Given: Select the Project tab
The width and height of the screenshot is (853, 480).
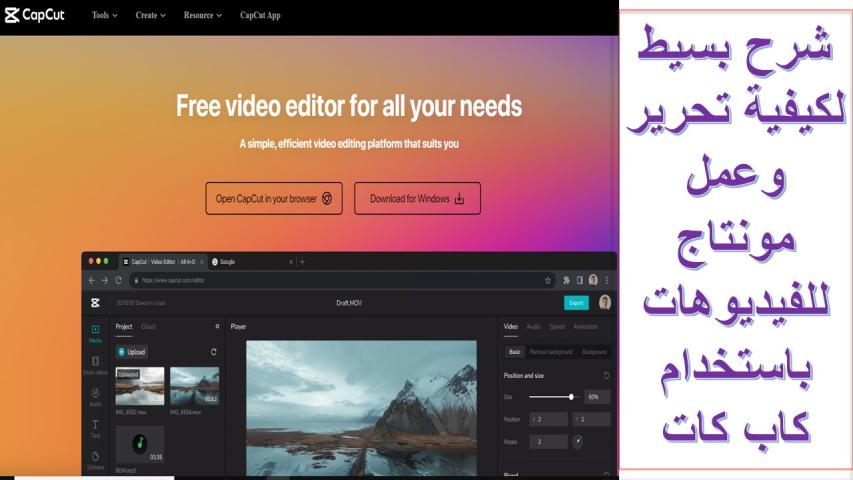Looking at the screenshot, I should 124,327.
